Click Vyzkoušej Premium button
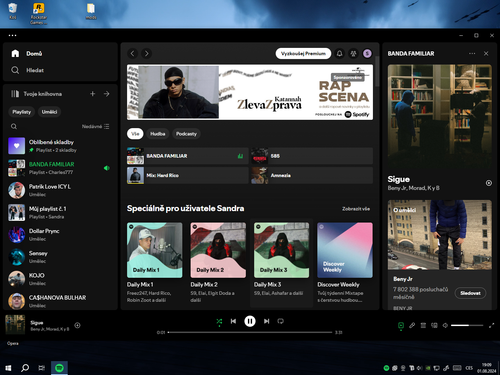Image resolution: width=500 pixels, height=375 pixels. 303,54
